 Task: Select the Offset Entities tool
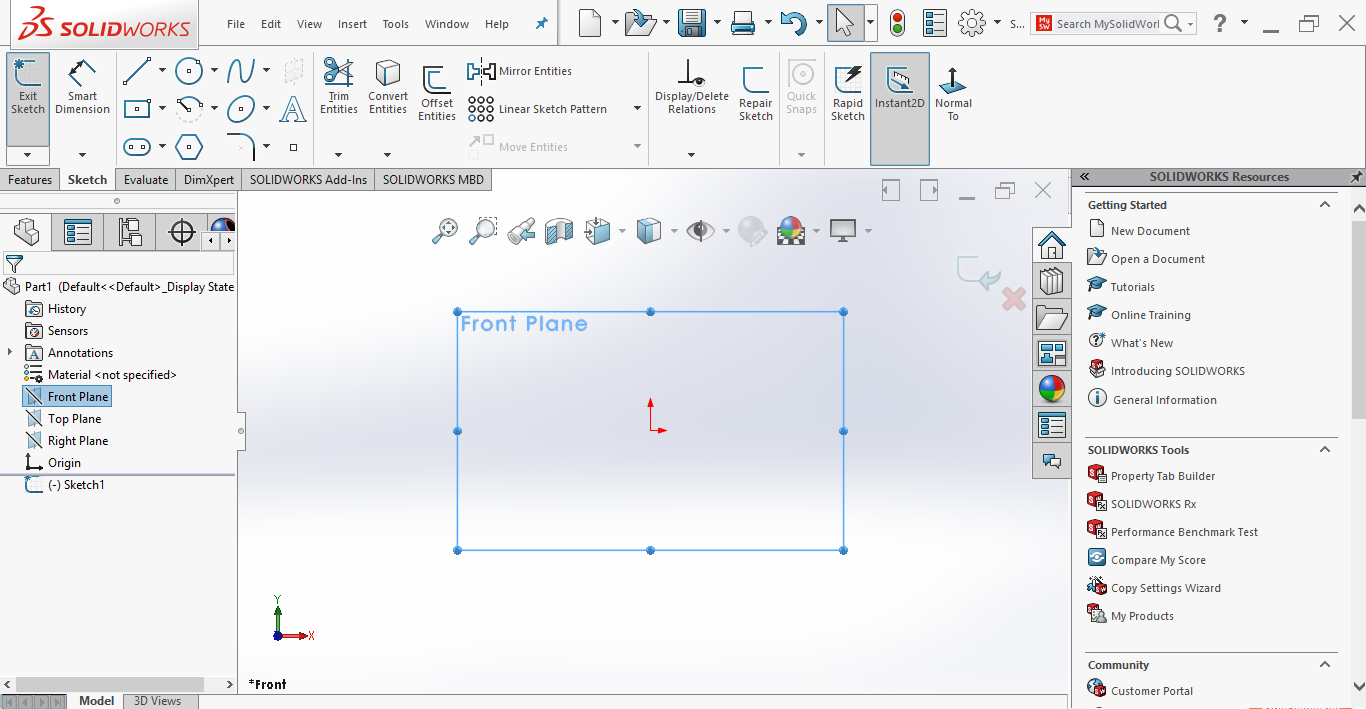436,88
